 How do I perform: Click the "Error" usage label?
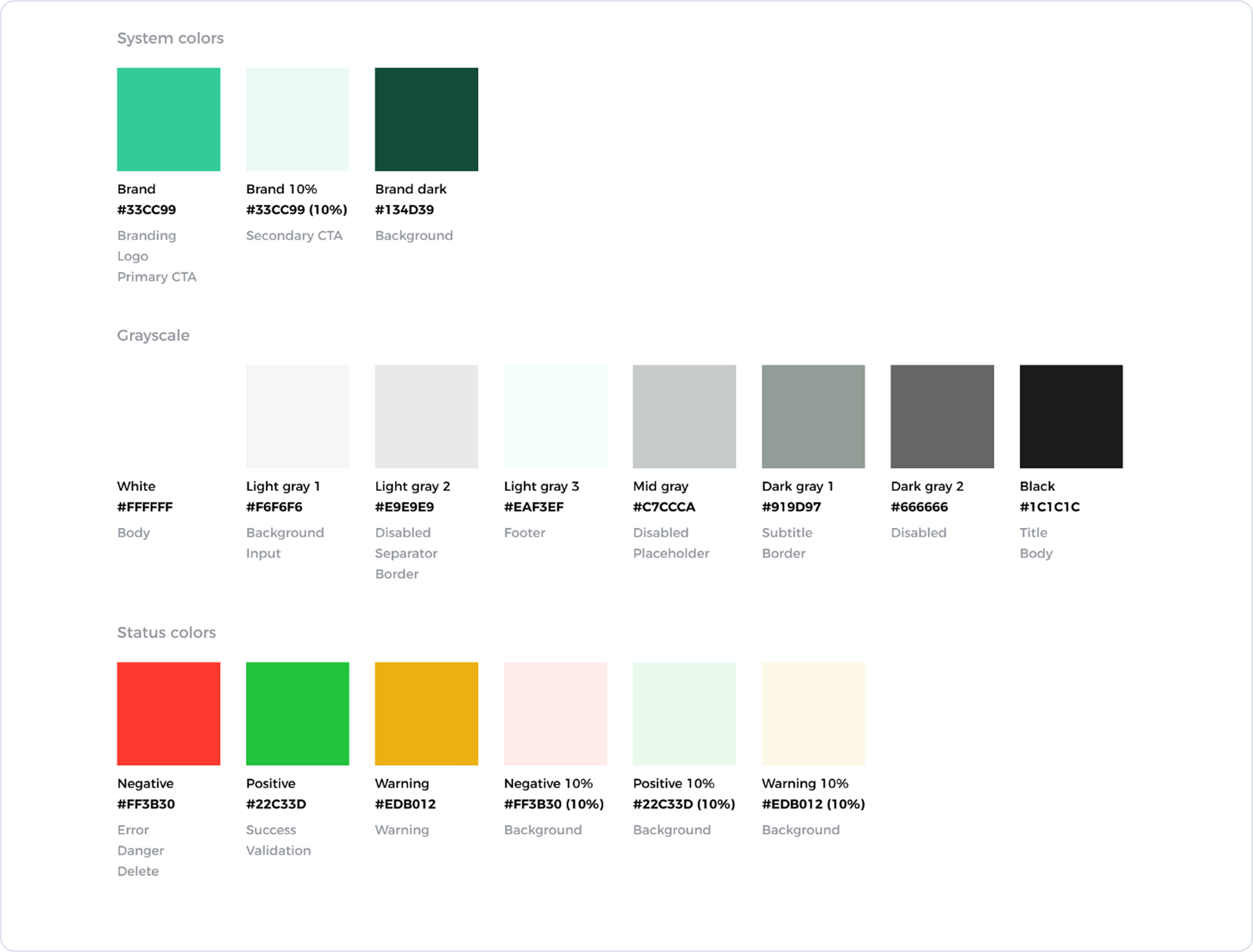coord(132,830)
